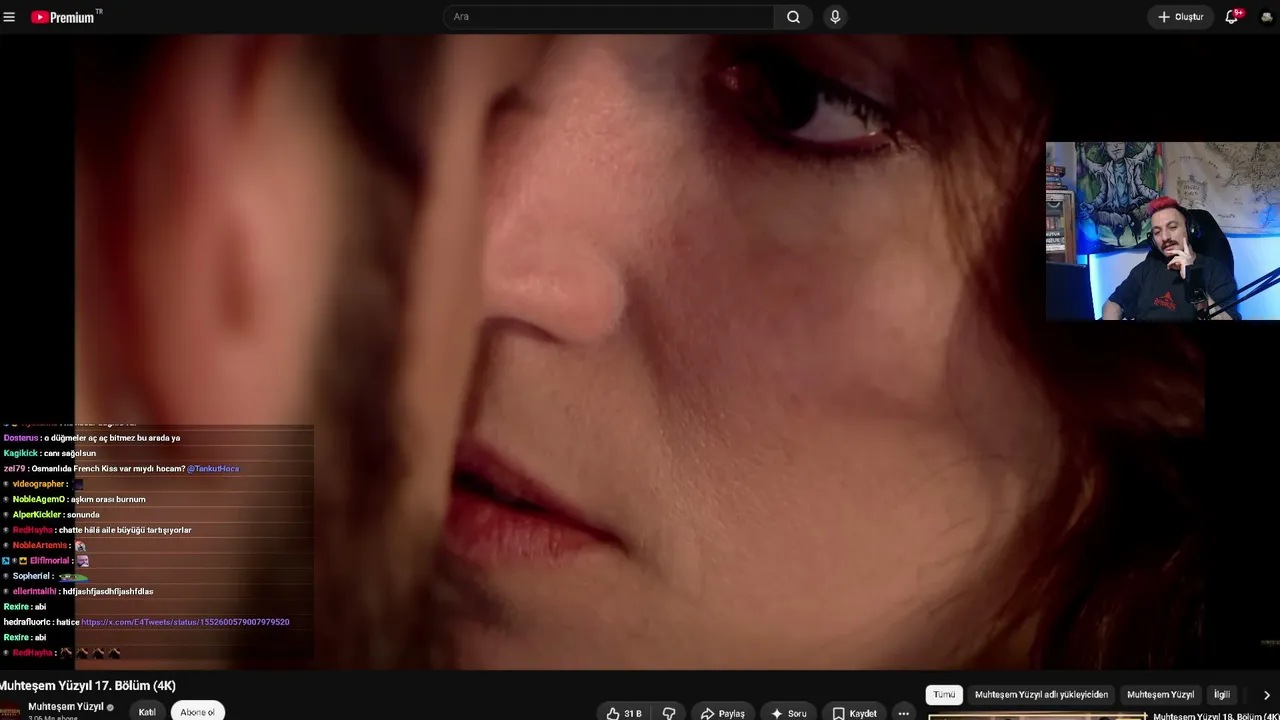The image size is (1280, 720).
Task: Click chat message 'aşkım orası burnum'
Action: [108, 499]
